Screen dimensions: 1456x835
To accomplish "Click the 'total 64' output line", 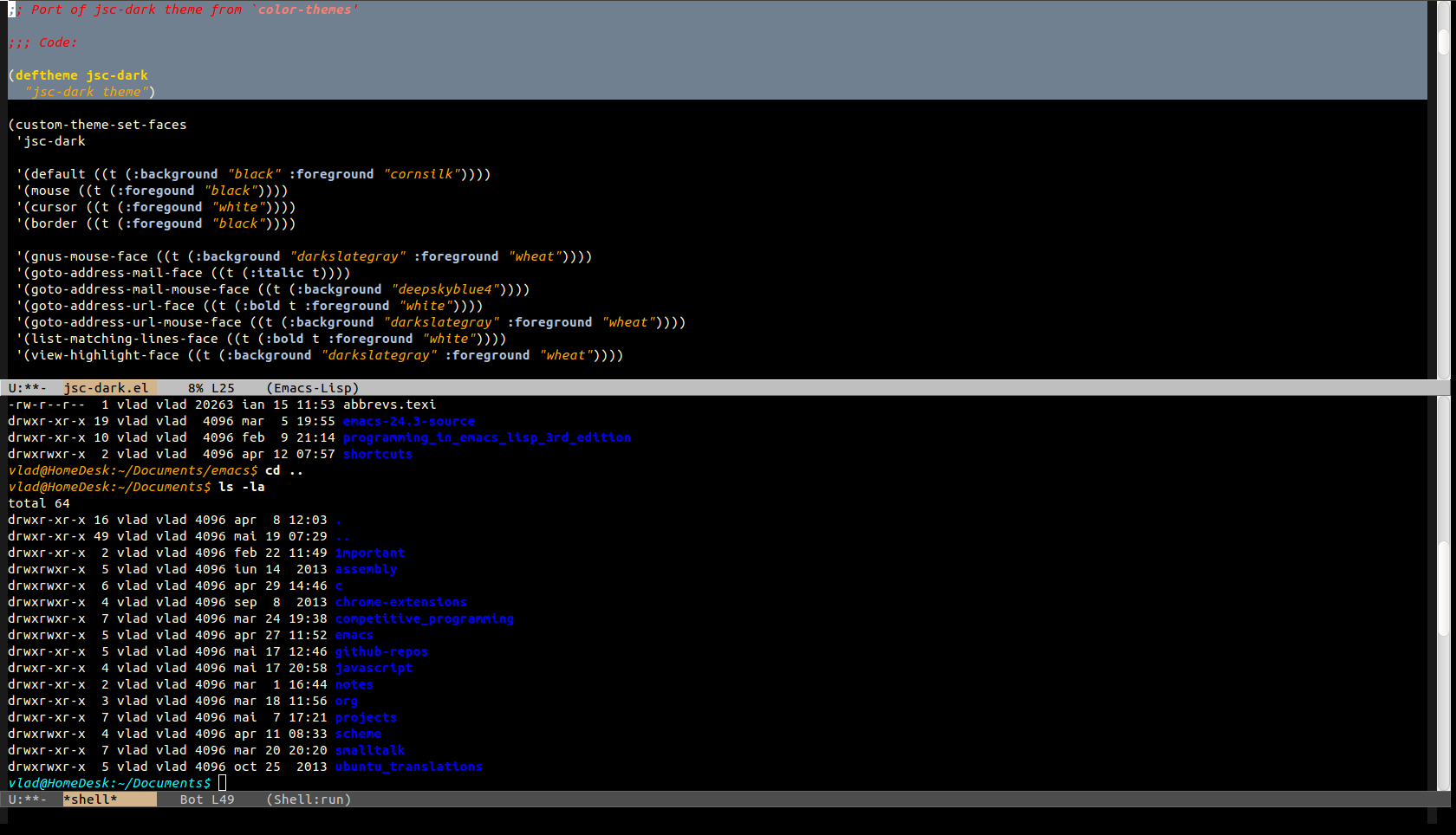I will (39, 503).
